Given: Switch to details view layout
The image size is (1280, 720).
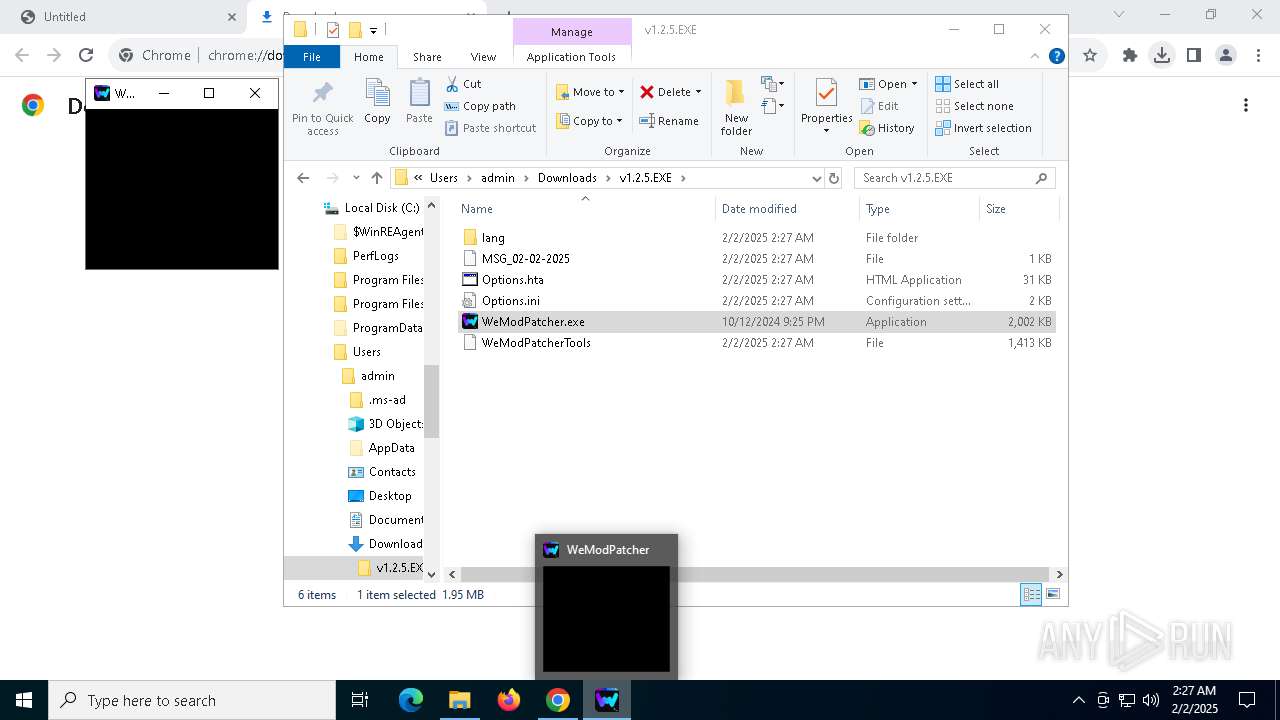Looking at the screenshot, I should (x=1031, y=595).
